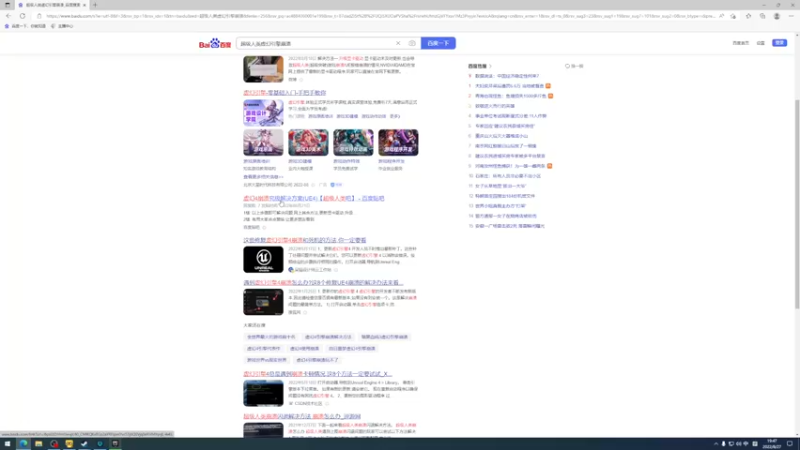This screenshot has height=450, width=800.
Task: Open the 虚幻4崩溃完美解决方案 百度贴吧 result
Action: (314, 198)
